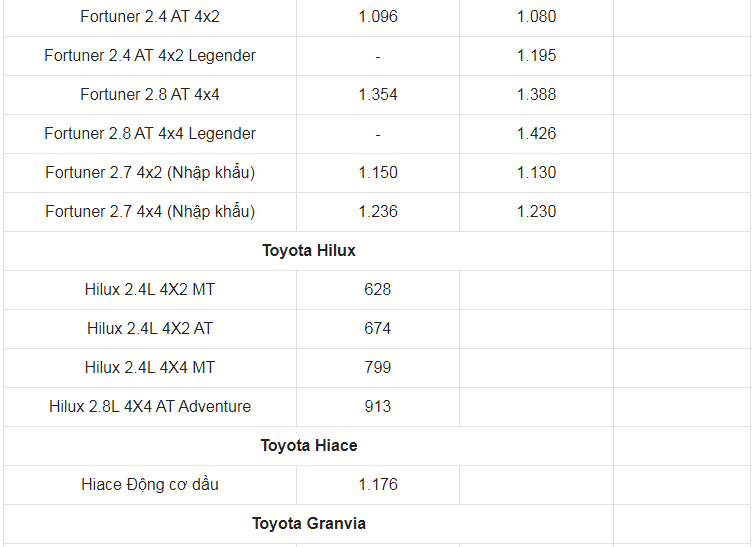
Task: Click the Toyota Hiace section header
Action: point(308,445)
